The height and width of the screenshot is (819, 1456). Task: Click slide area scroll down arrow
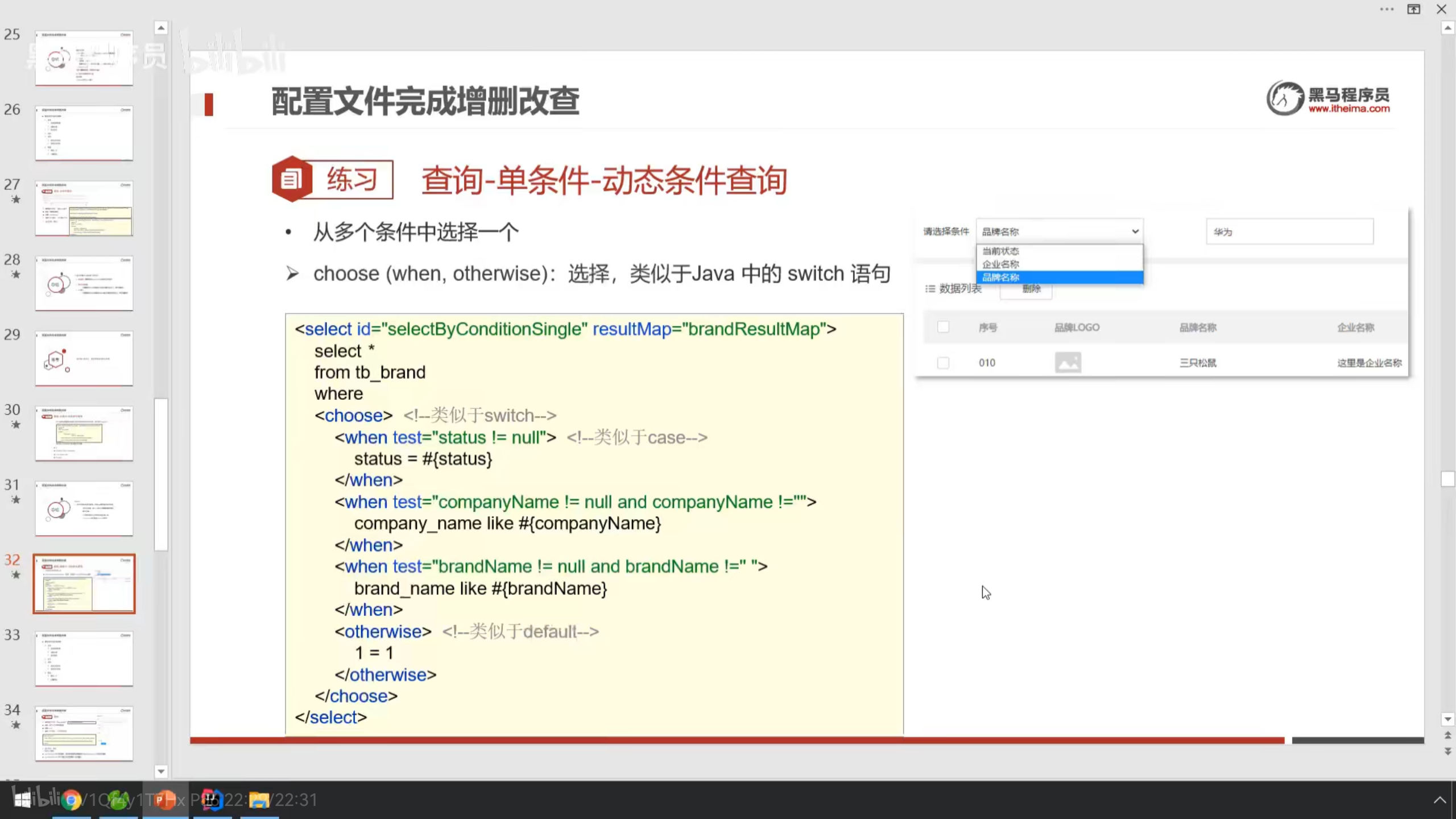[1448, 719]
